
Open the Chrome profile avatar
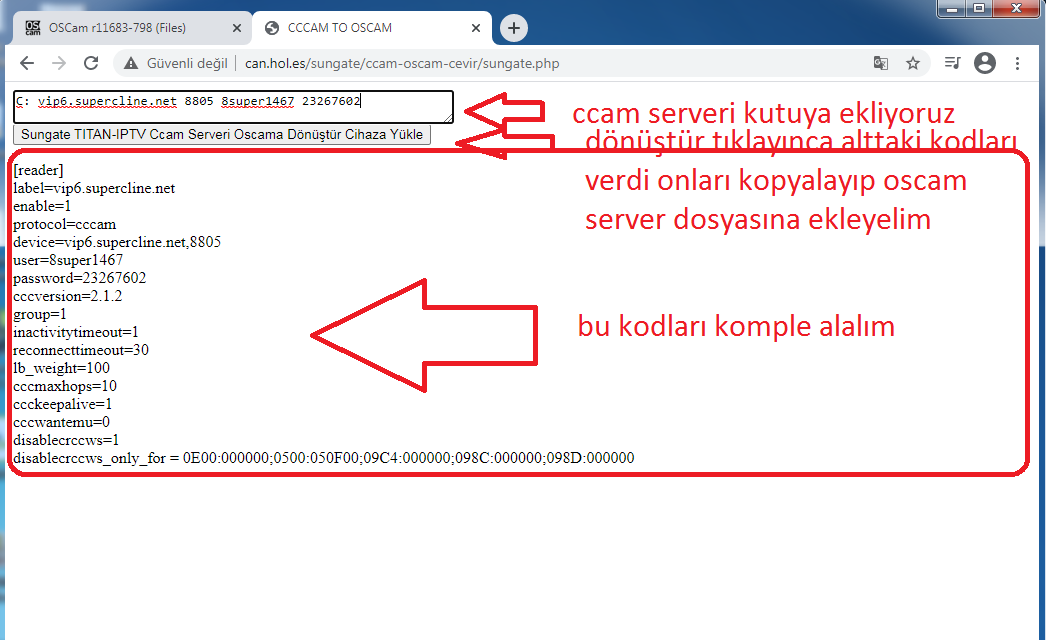tap(985, 63)
